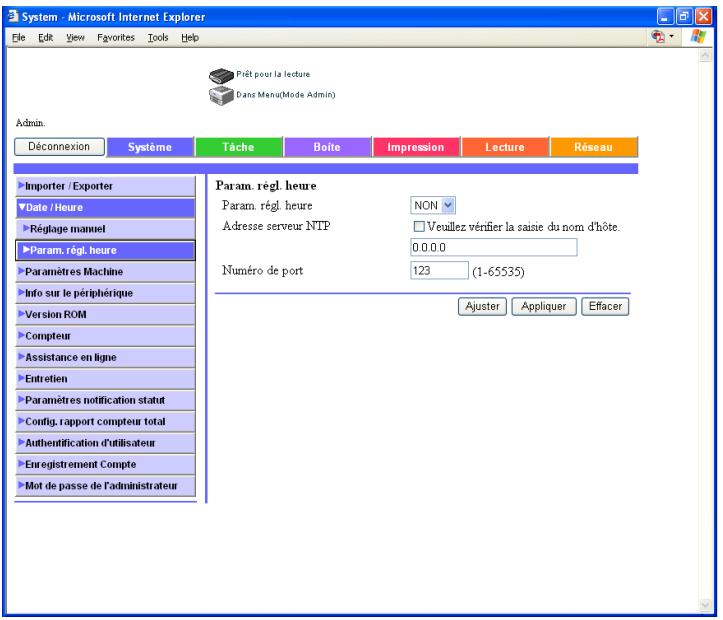
Task: Open the File menu
Action: [x=18, y=37]
